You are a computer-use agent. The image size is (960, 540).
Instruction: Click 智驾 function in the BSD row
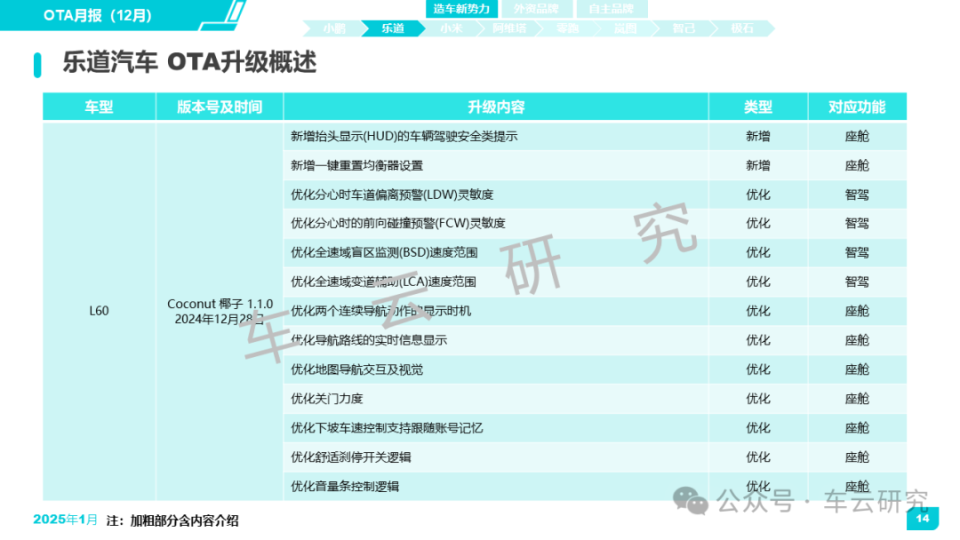coord(857,253)
